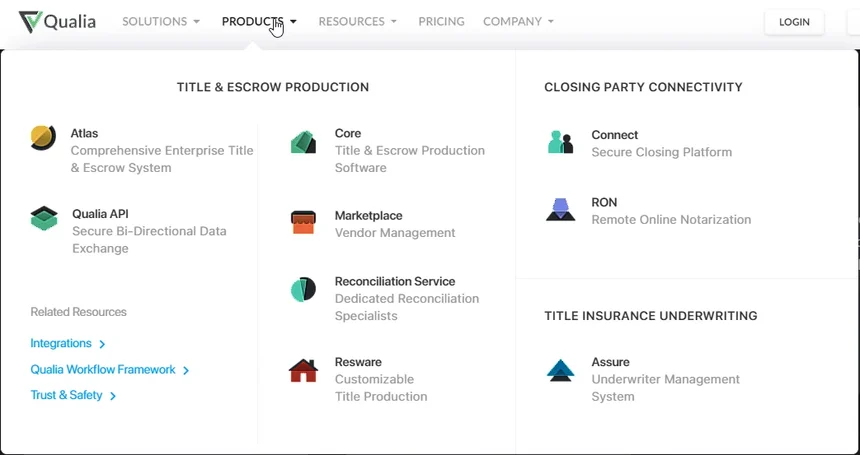
Task: Expand the Solutions dropdown arrow
Action: click(196, 22)
